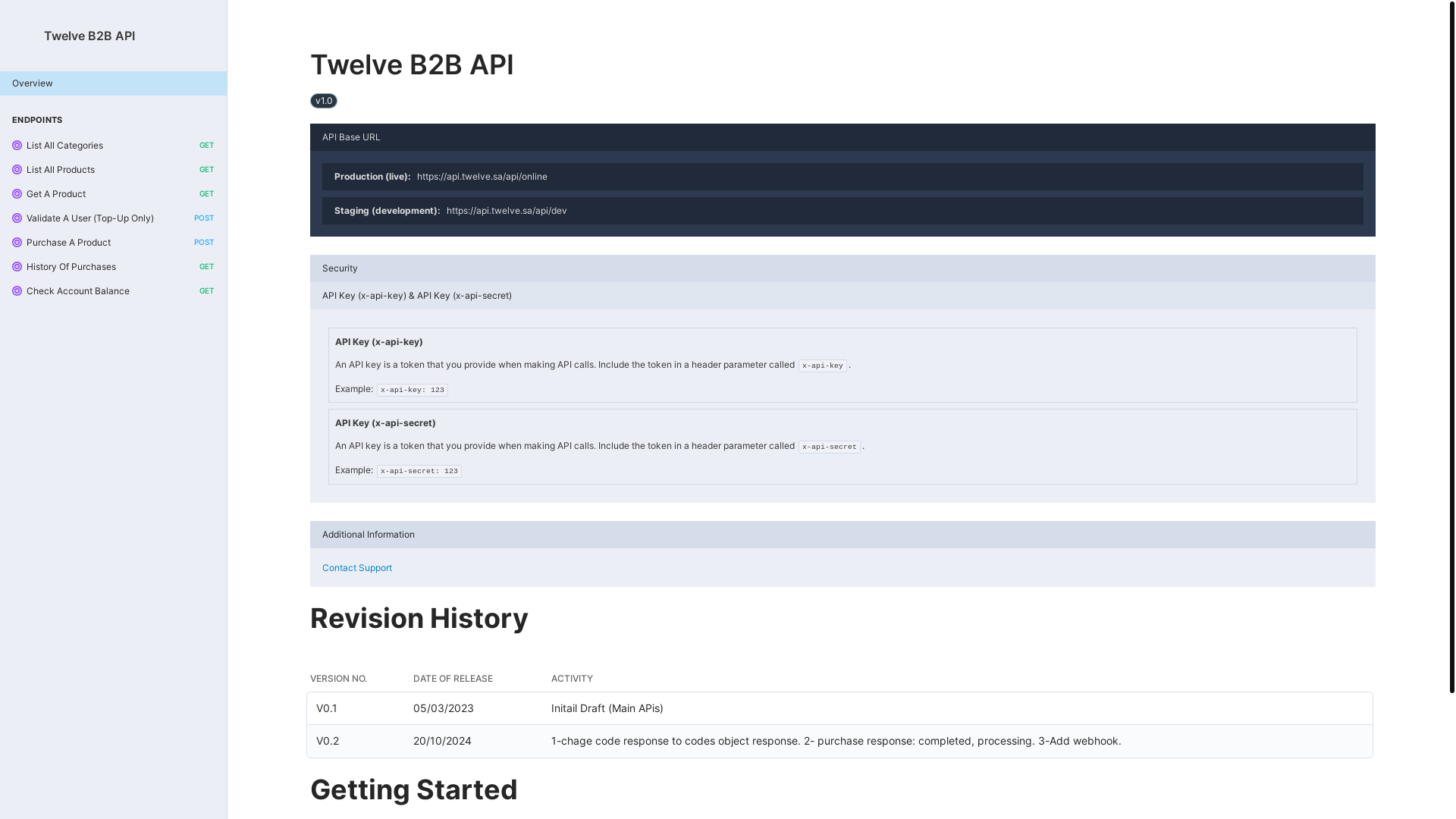Click the target icon beside Validate A User

(x=17, y=218)
